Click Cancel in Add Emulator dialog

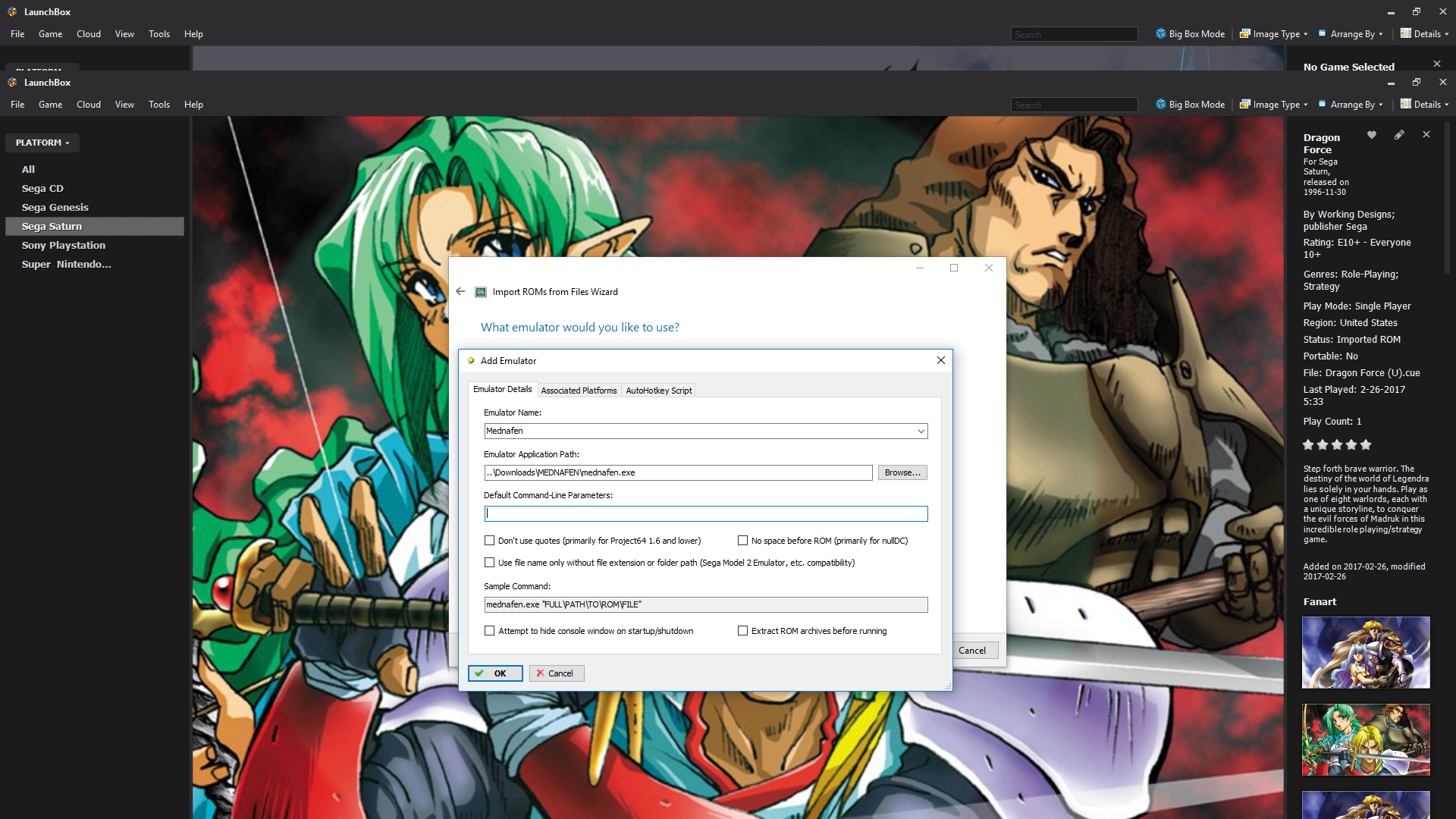pyautogui.click(x=557, y=673)
